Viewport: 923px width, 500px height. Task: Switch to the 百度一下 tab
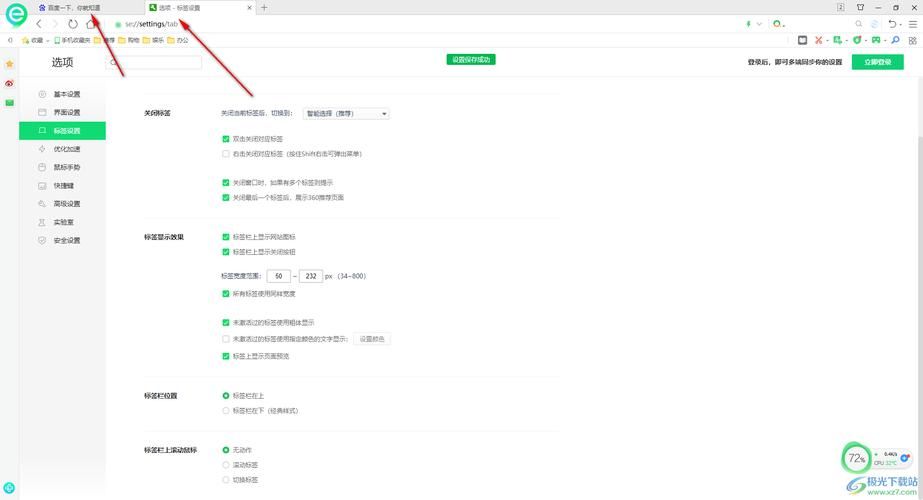[88, 8]
